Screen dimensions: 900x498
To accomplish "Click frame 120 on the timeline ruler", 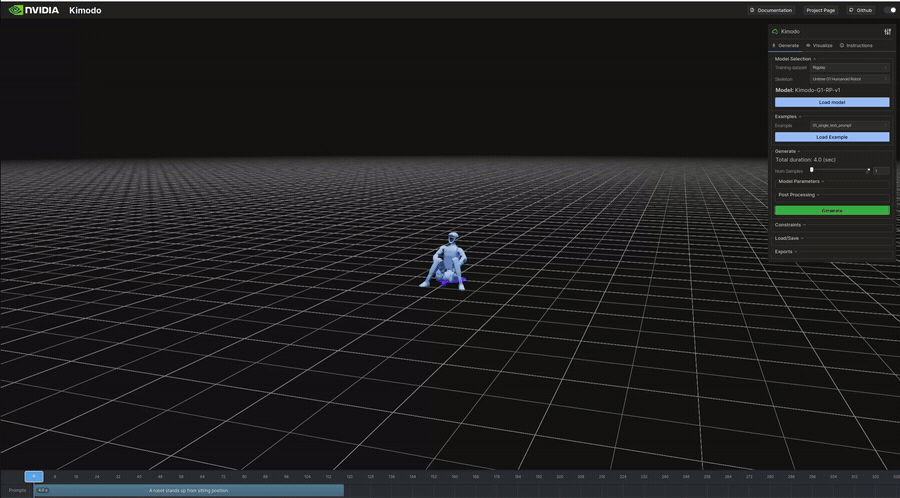I will pos(350,477).
